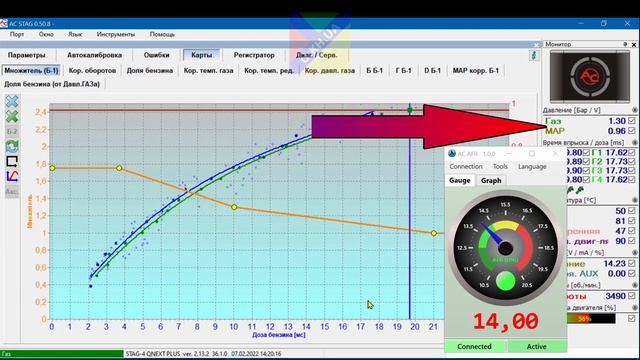The width and height of the screenshot is (640, 360).
Task: Toggle the MAP pressure checkbox
Action: [x=631, y=131]
